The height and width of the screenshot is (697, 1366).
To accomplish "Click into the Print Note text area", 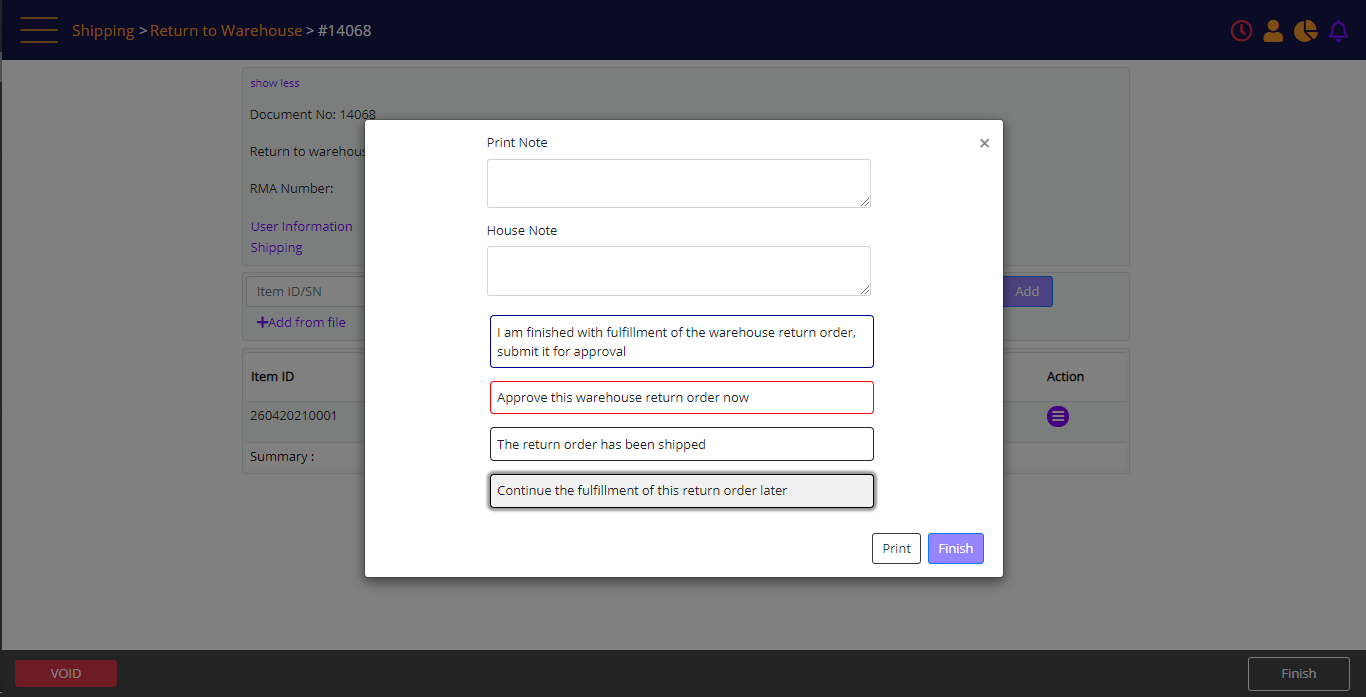I will point(679,183).
